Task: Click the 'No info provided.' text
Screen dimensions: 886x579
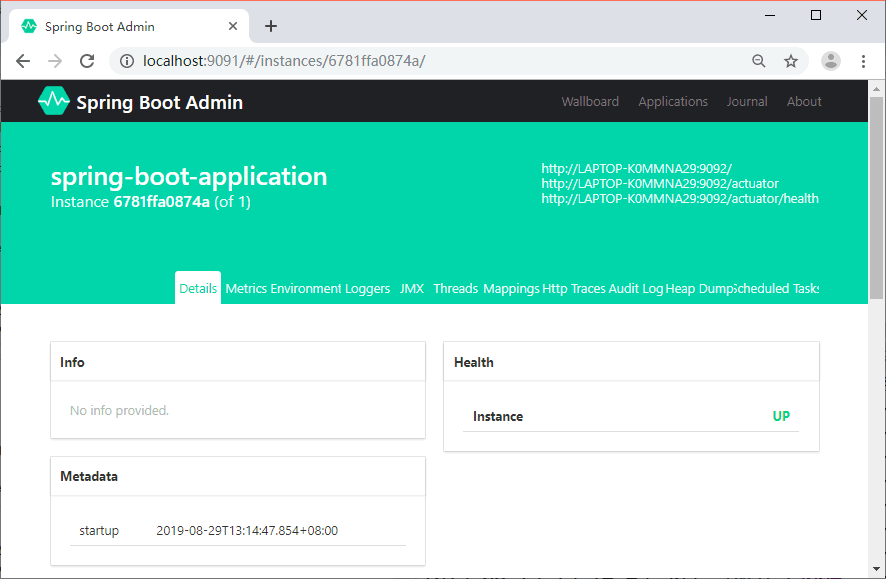Action: (x=119, y=411)
